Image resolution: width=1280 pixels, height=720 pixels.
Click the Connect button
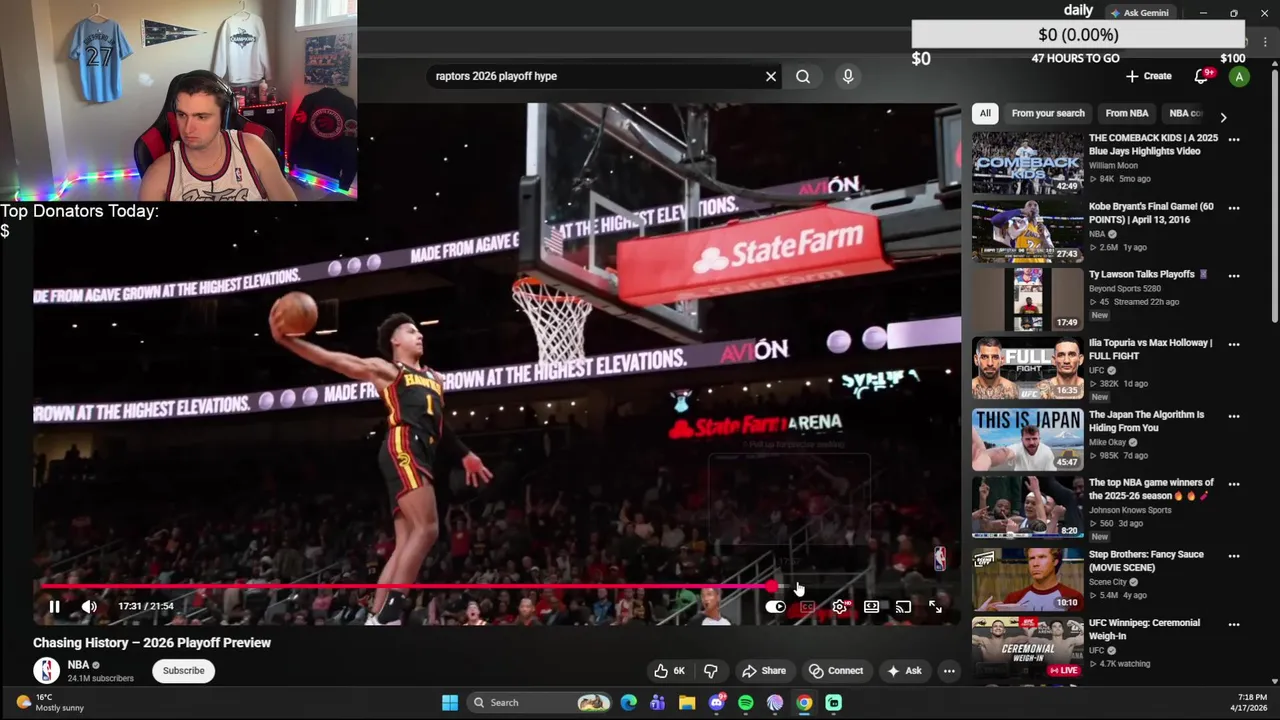[x=836, y=671]
